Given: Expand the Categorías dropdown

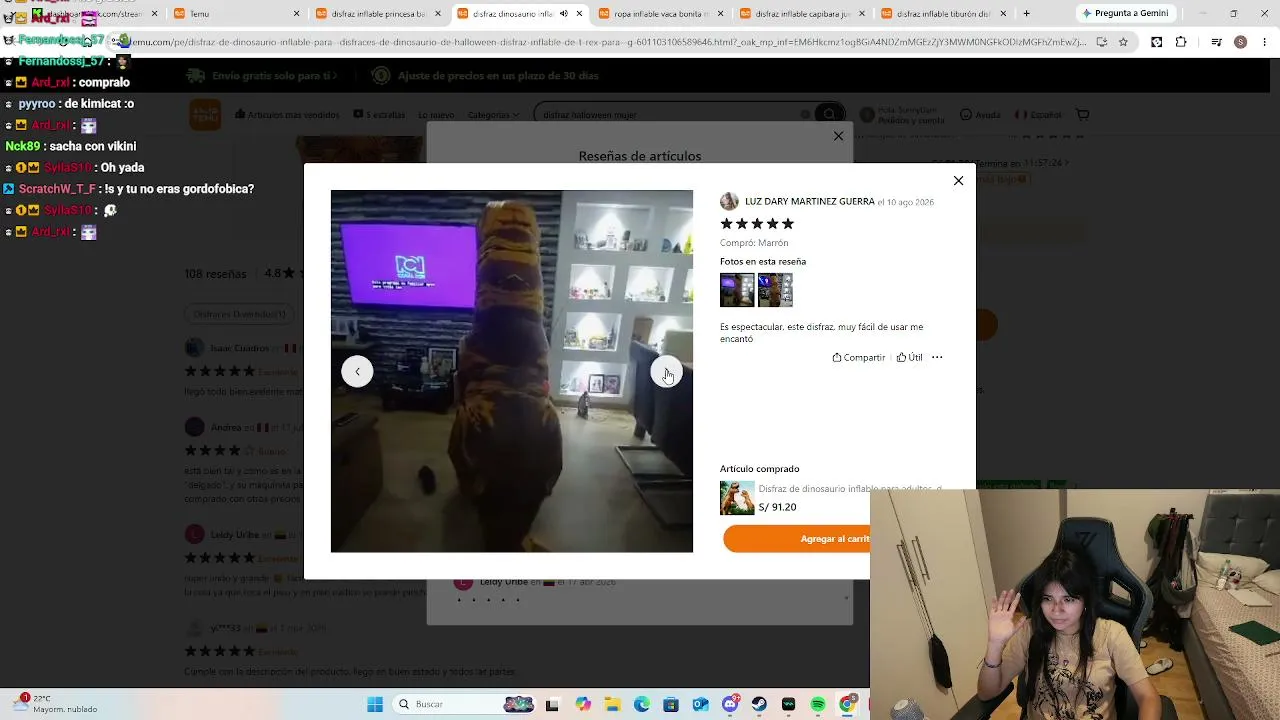Looking at the screenshot, I should [x=493, y=115].
